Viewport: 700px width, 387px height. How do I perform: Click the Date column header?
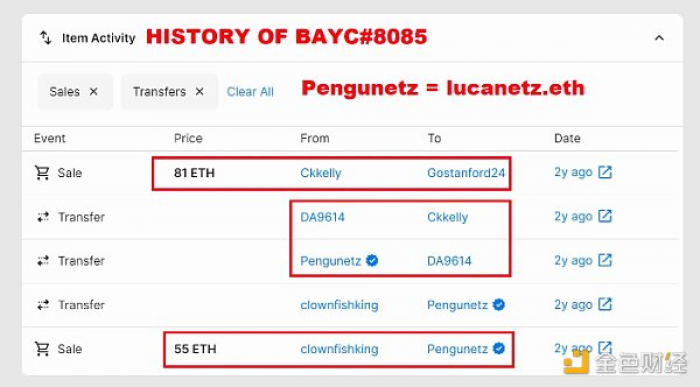(567, 138)
